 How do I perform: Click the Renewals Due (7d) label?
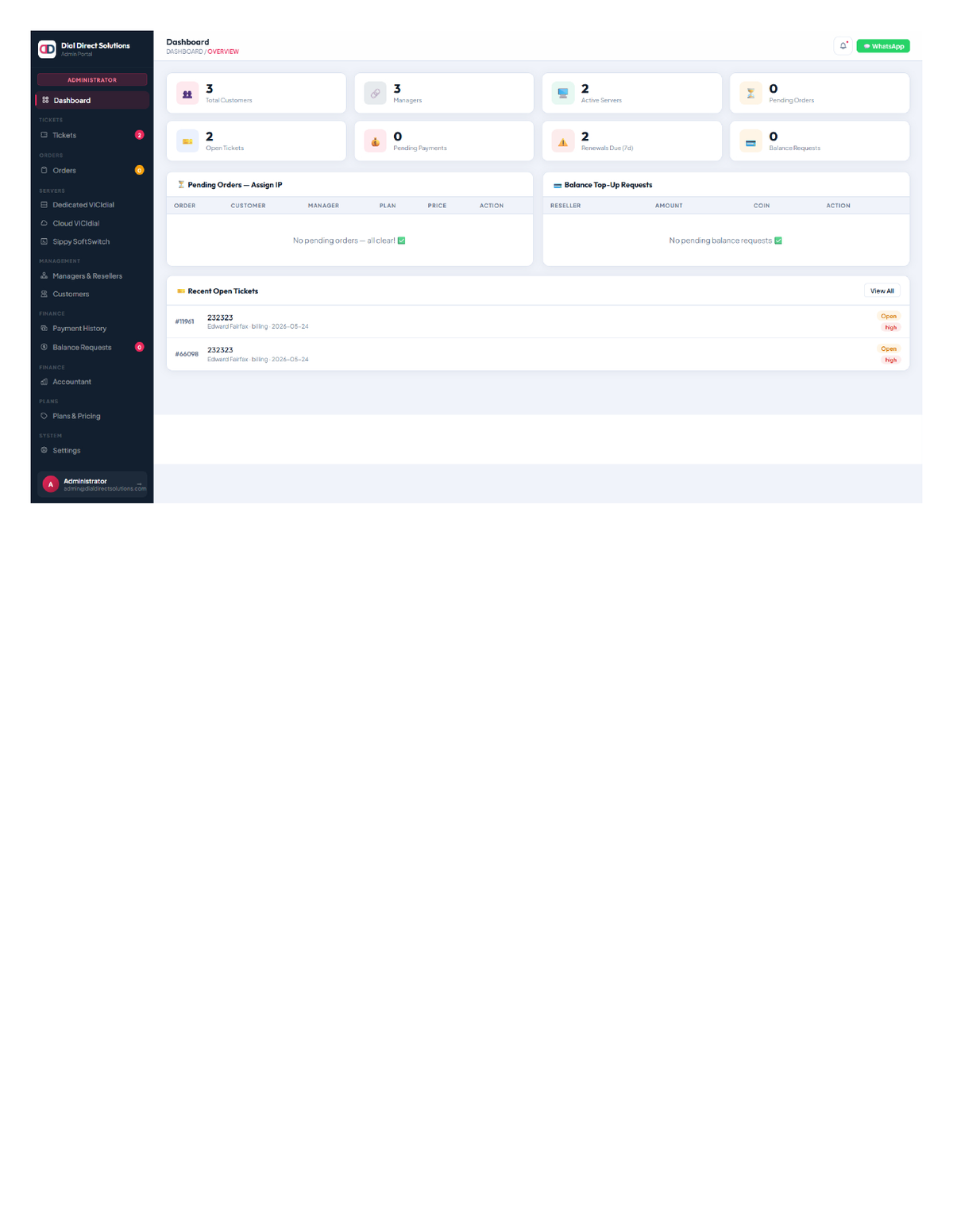[607, 148]
